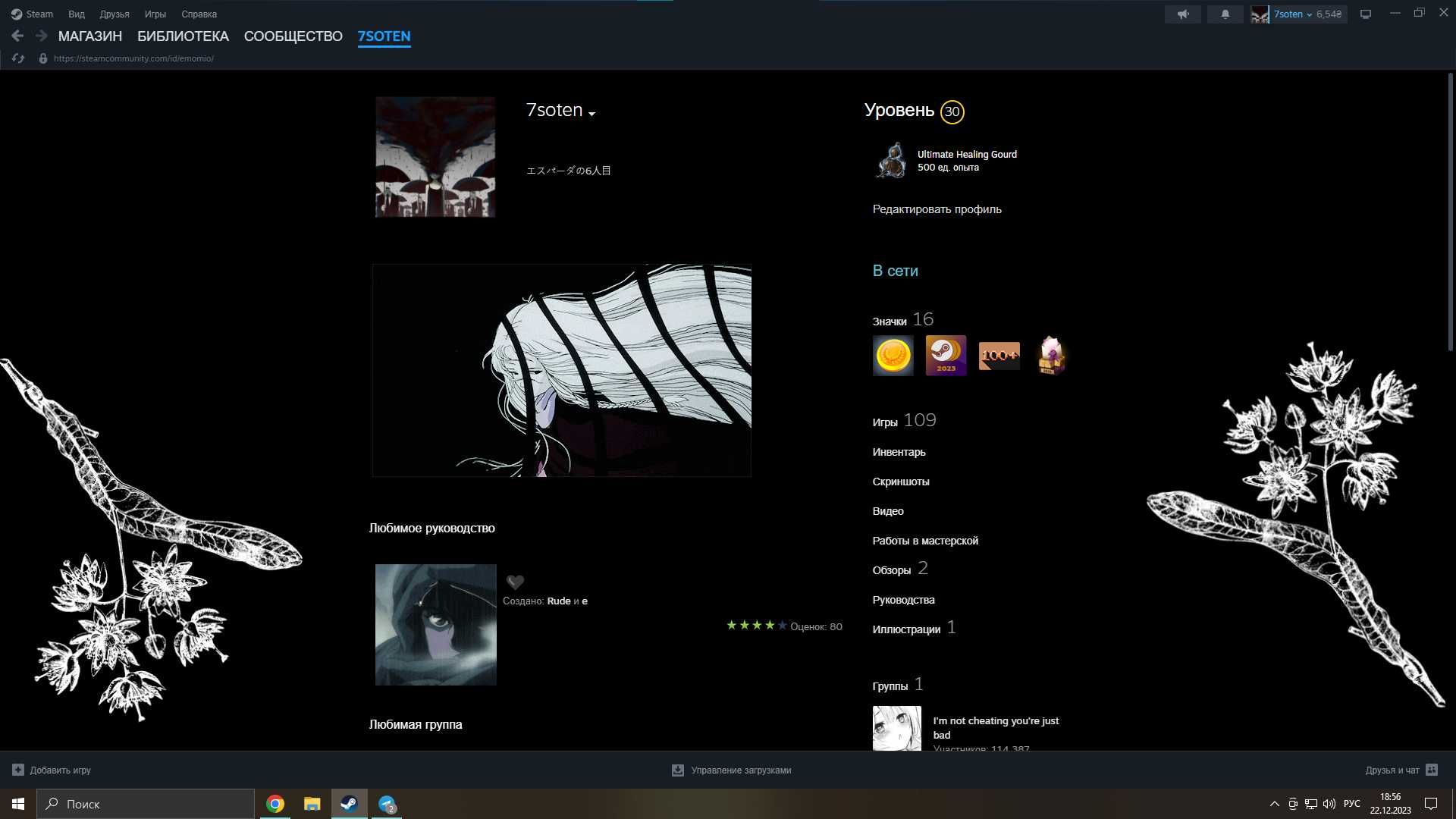Go back with the left arrow

pos(17,36)
